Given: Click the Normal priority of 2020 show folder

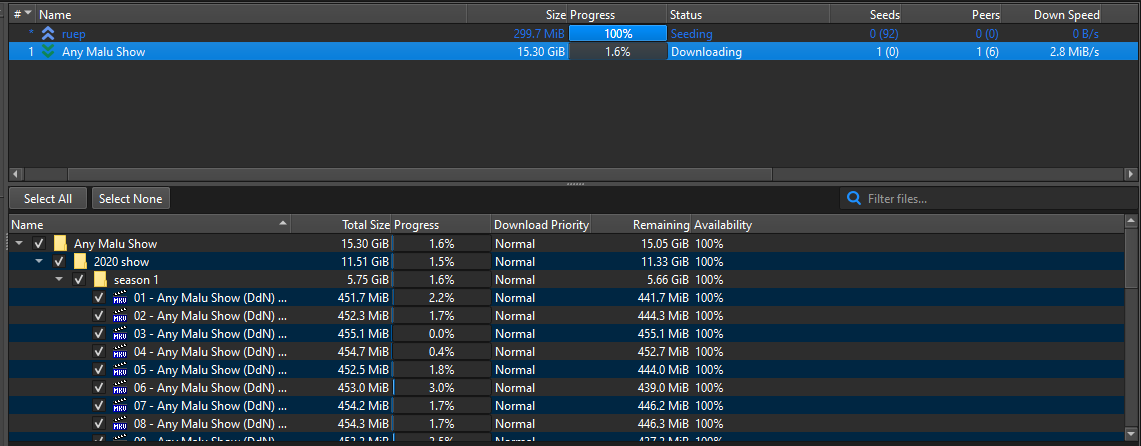Looking at the screenshot, I should pos(515,262).
